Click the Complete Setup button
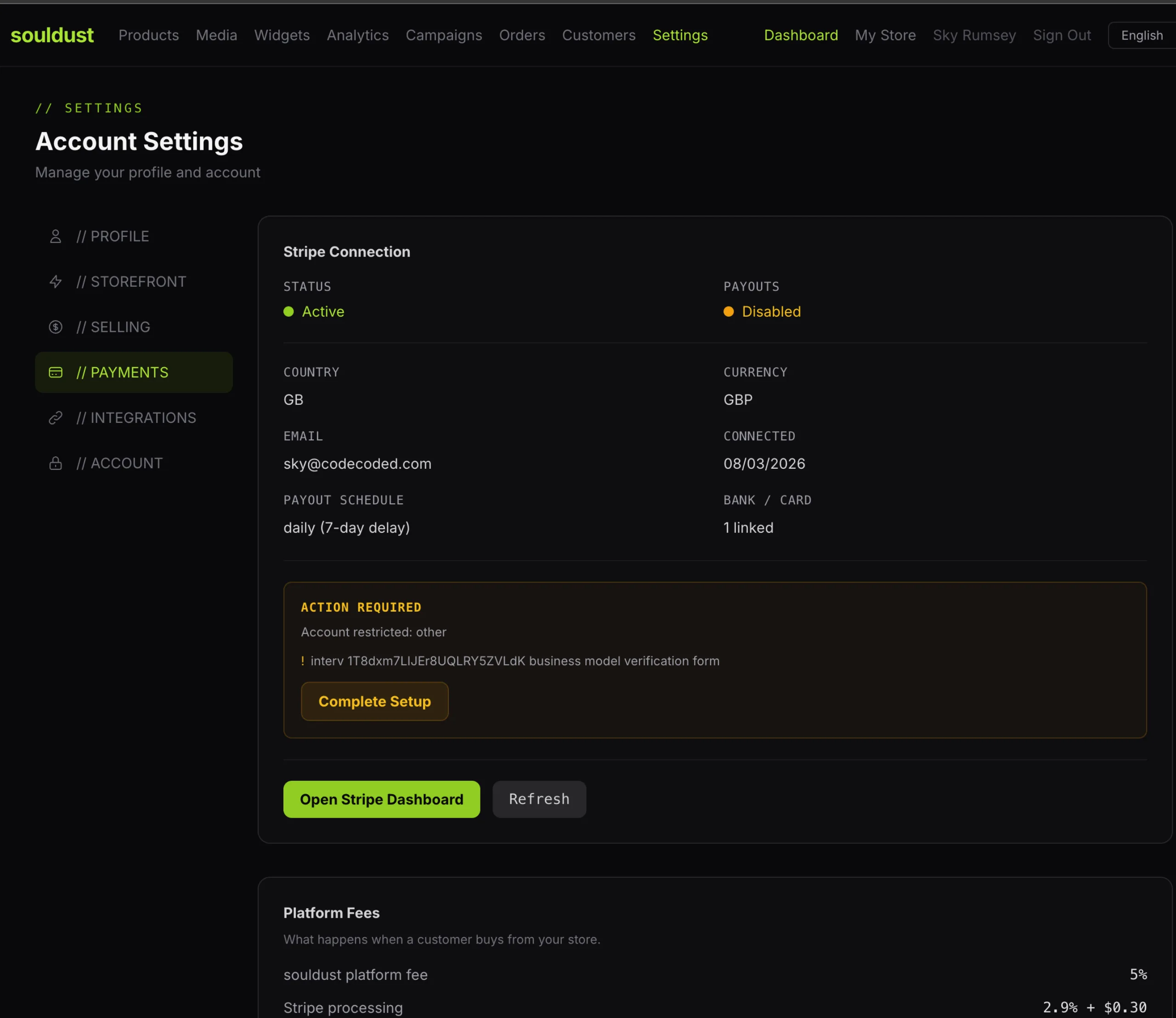Viewport: 1176px width, 1018px height. 374,701
